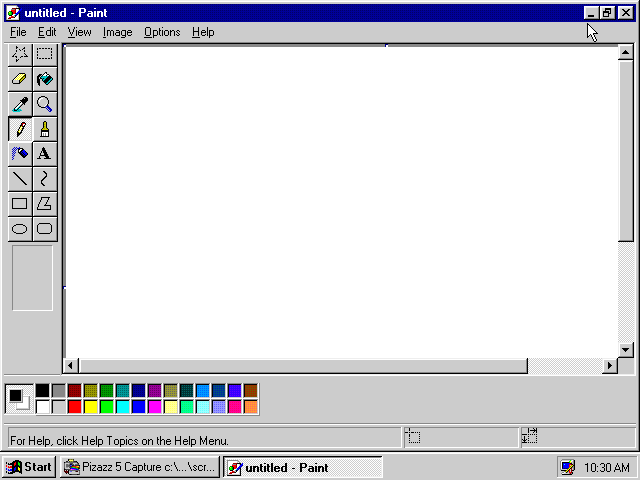Click the horizontal scrollbar left arrow

tap(71, 365)
